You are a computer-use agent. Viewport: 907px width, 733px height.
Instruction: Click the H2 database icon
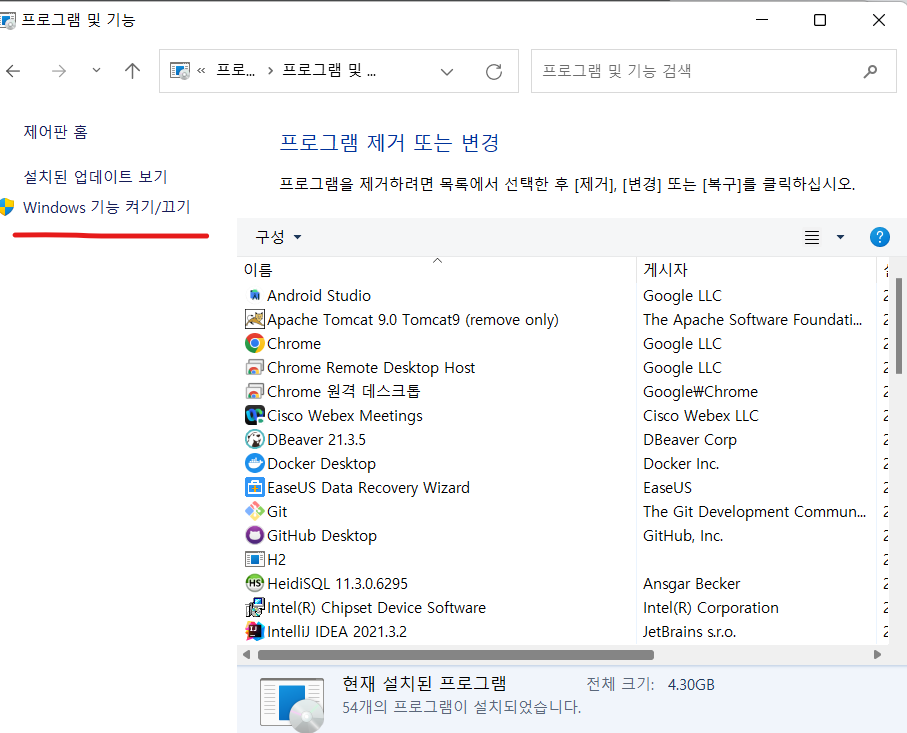point(255,559)
